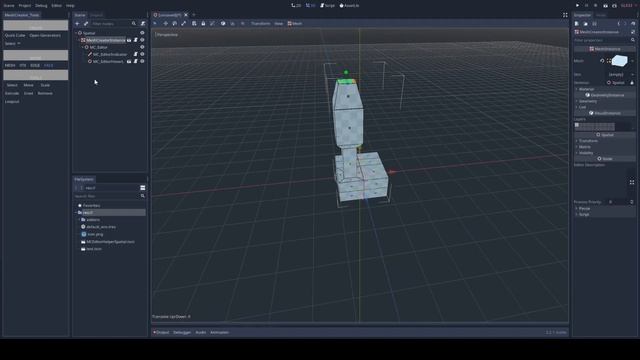Click the Loopcut button
The width and height of the screenshot is (640, 360).
[12, 102]
